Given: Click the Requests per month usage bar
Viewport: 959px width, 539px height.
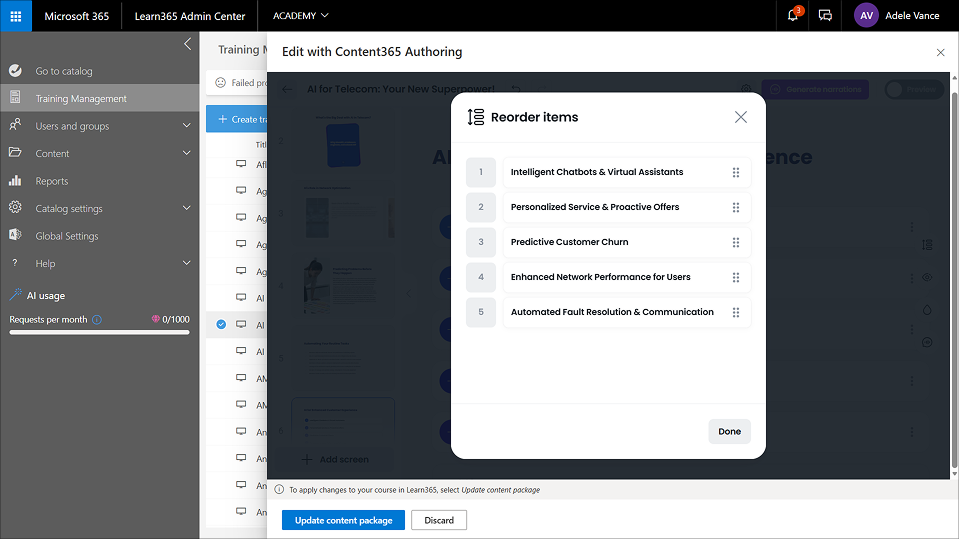Looking at the screenshot, I should click(x=99, y=332).
